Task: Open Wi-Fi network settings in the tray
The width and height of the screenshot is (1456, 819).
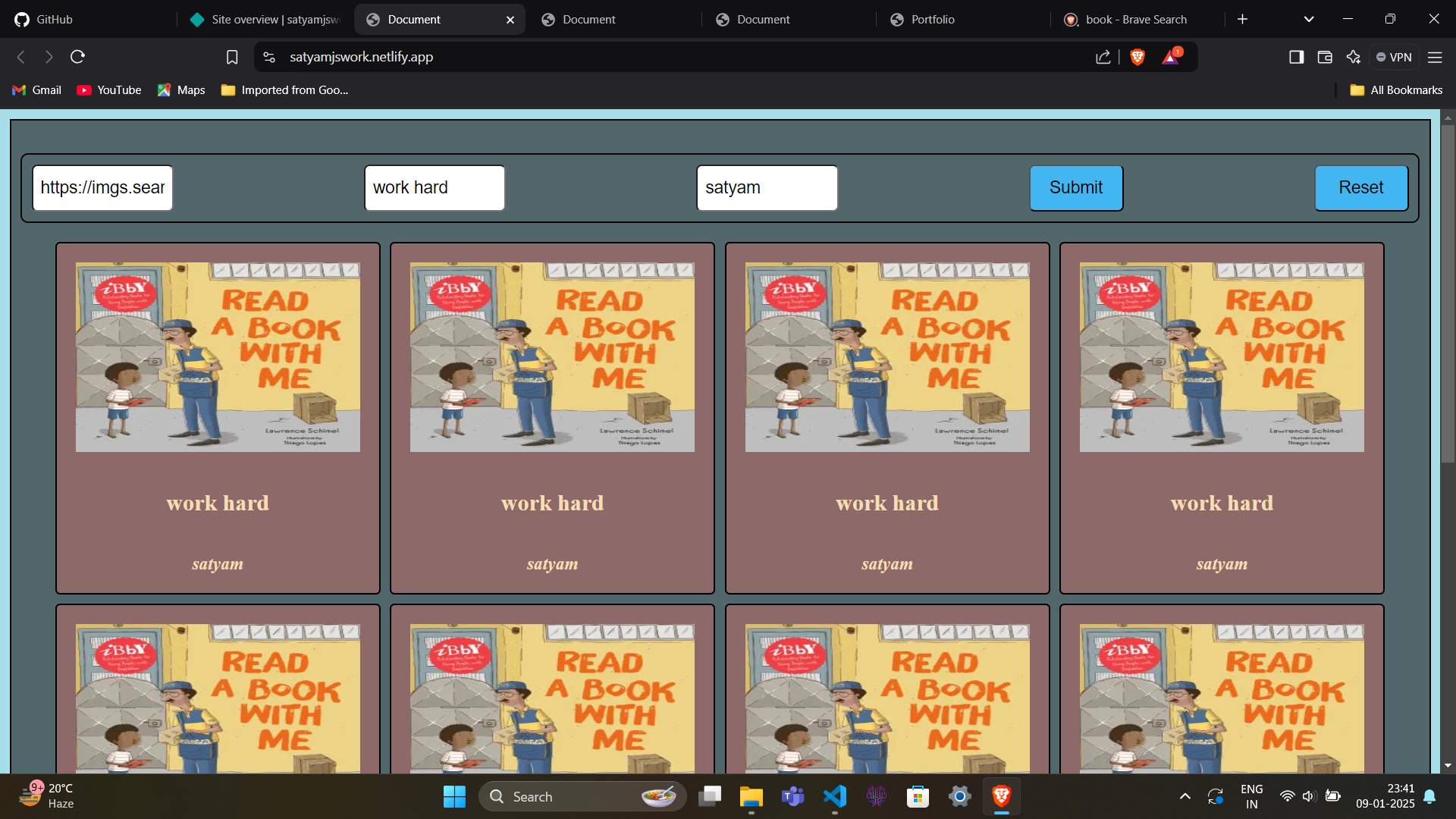Action: click(1287, 796)
